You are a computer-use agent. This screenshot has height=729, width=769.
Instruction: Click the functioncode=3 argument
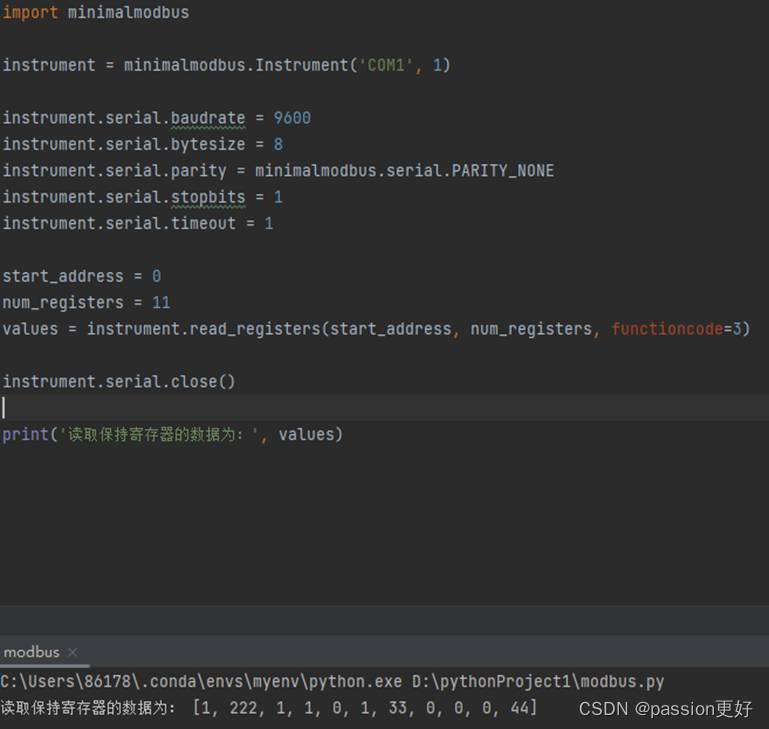pos(679,329)
